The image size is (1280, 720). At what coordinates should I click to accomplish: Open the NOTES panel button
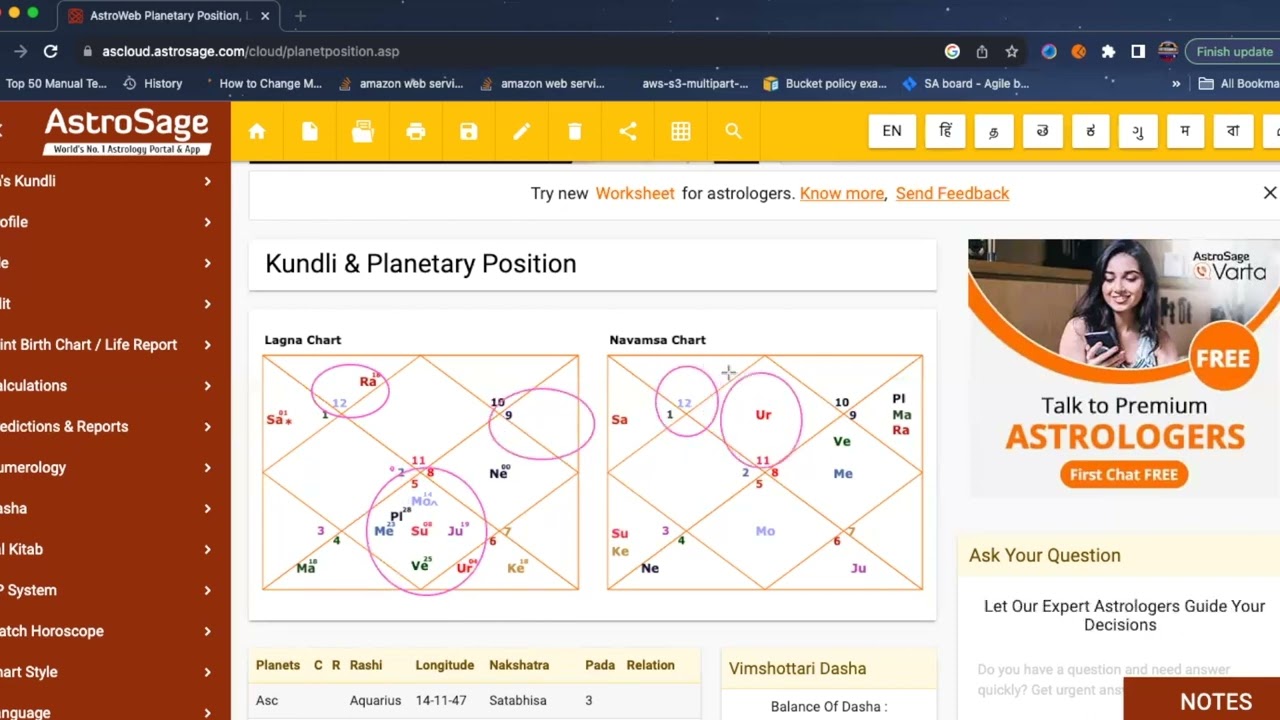[x=1202, y=700]
